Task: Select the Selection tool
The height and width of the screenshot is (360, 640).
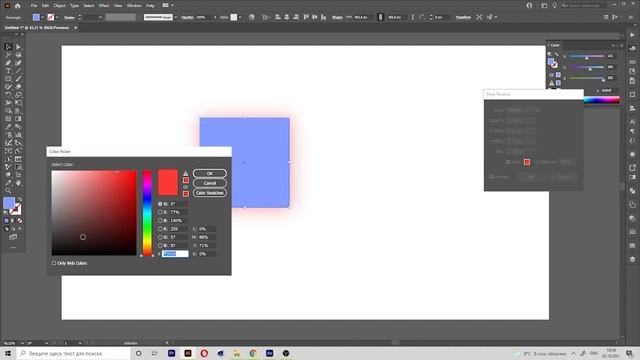Action: (x=8, y=47)
